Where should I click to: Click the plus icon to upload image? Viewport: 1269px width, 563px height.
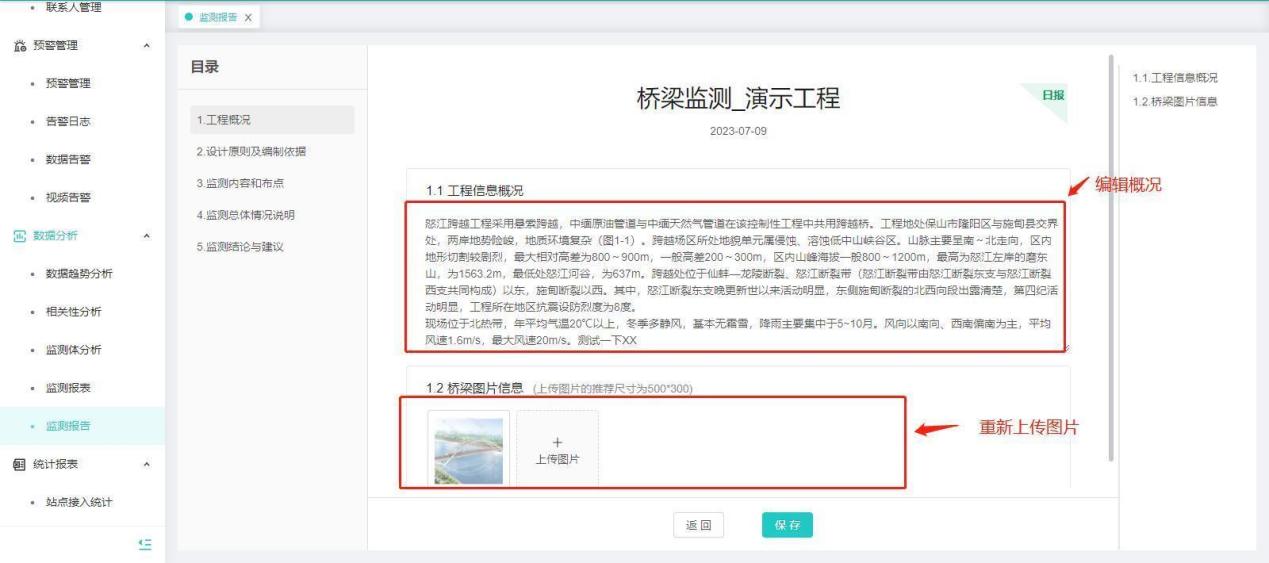click(x=557, y=442)
